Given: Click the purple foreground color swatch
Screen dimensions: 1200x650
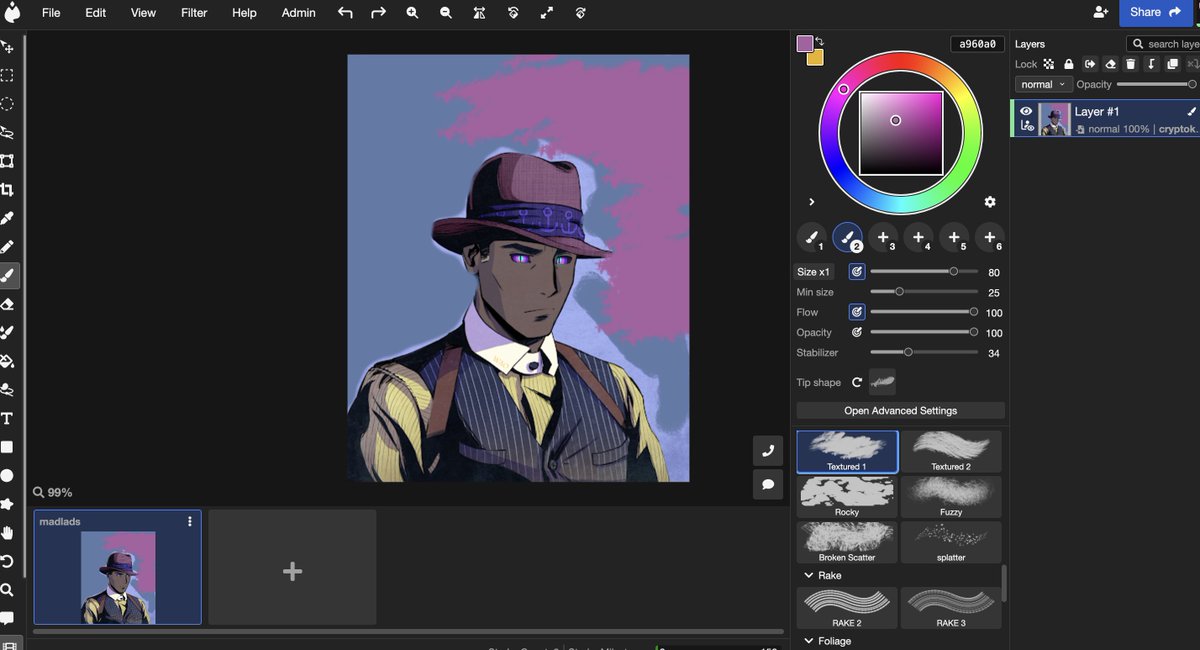Looking at the screenshot, I should click(805, 43).
